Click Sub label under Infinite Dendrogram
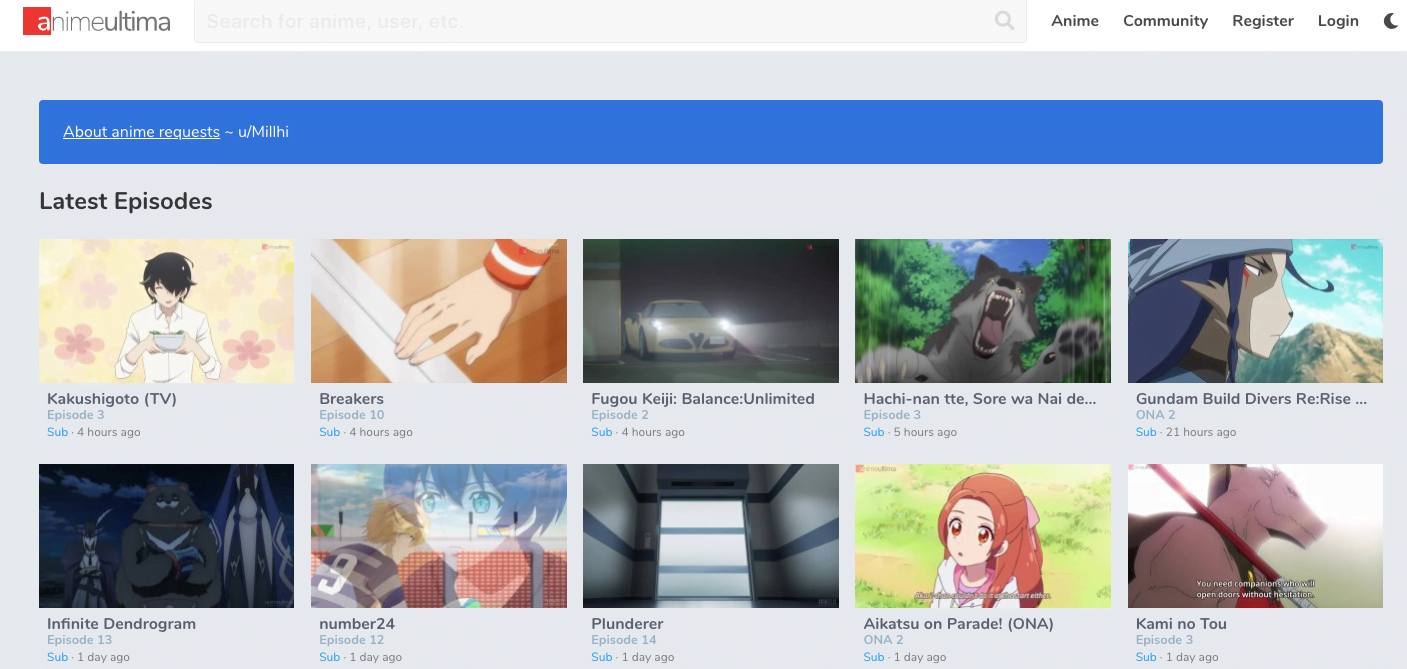1407x669 pixels. pos(57,657)
